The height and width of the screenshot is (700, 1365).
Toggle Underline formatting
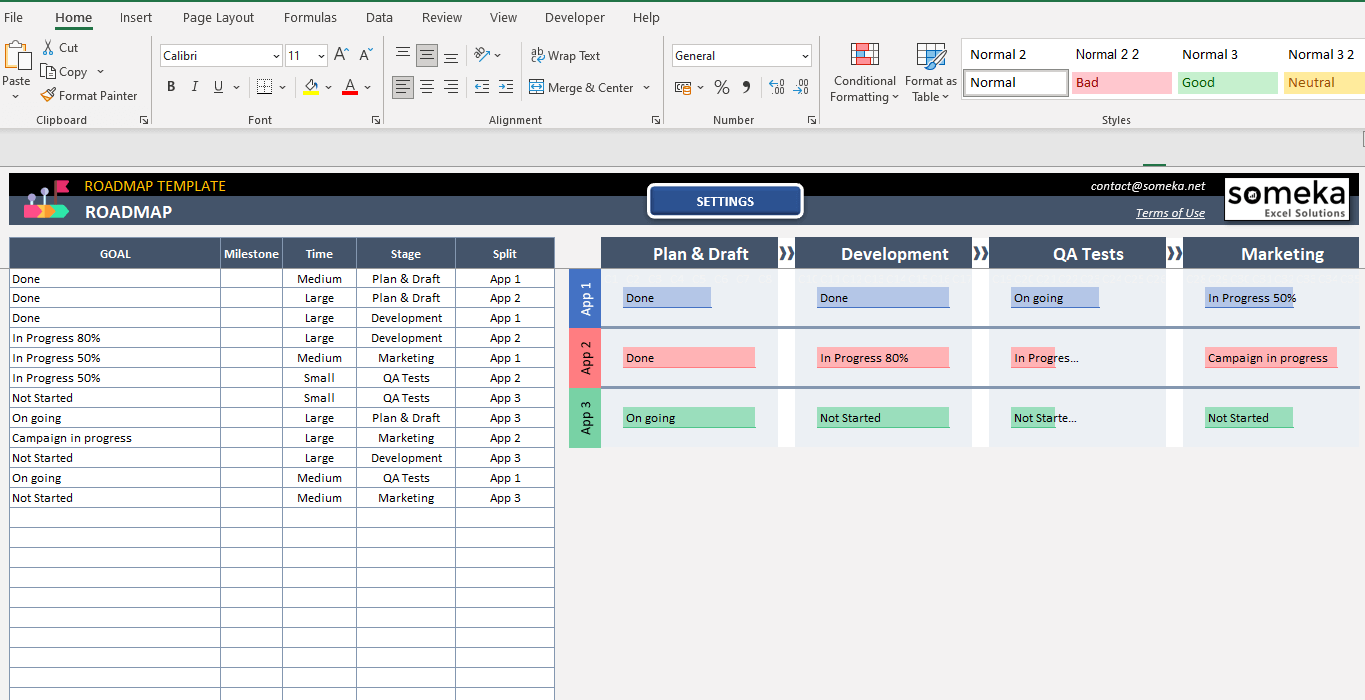[218, 87]
